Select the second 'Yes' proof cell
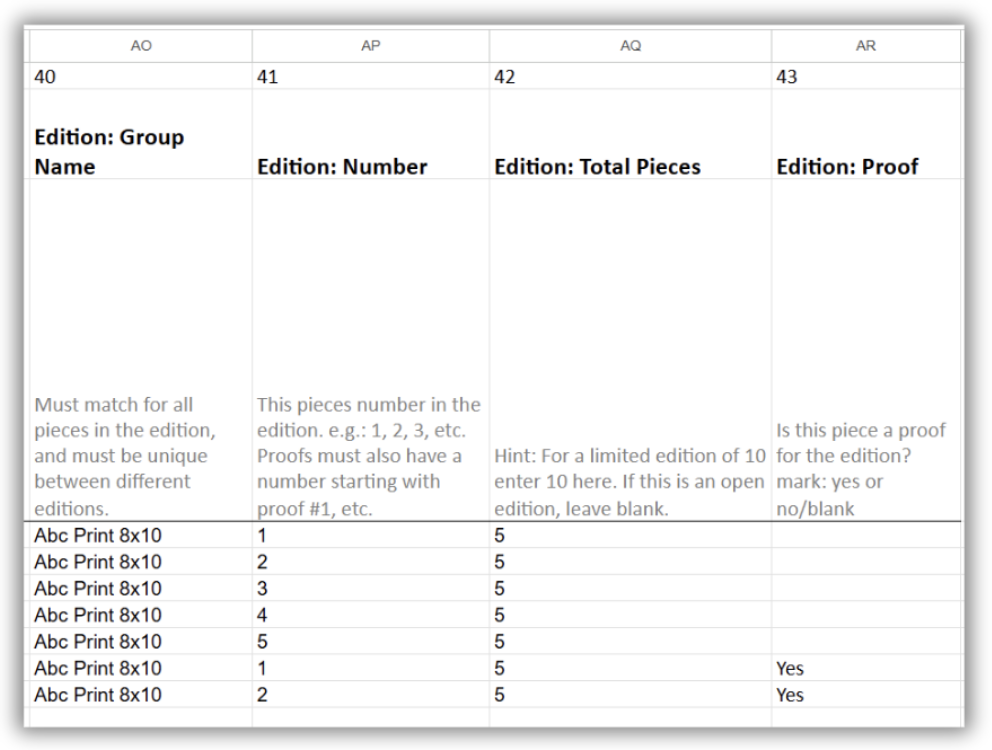 (x=865, y=694)
